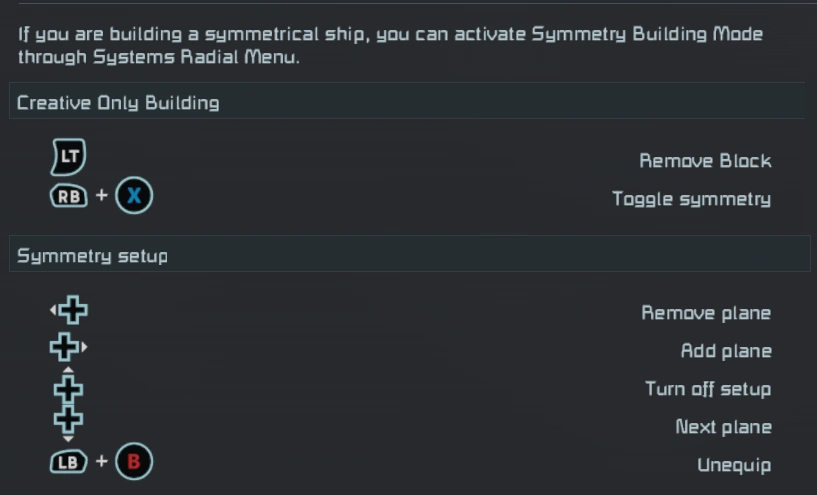The width and height of the screenshot is (817, 495).
Task: Select the Add plane label
Action: (x=726, y=351)
